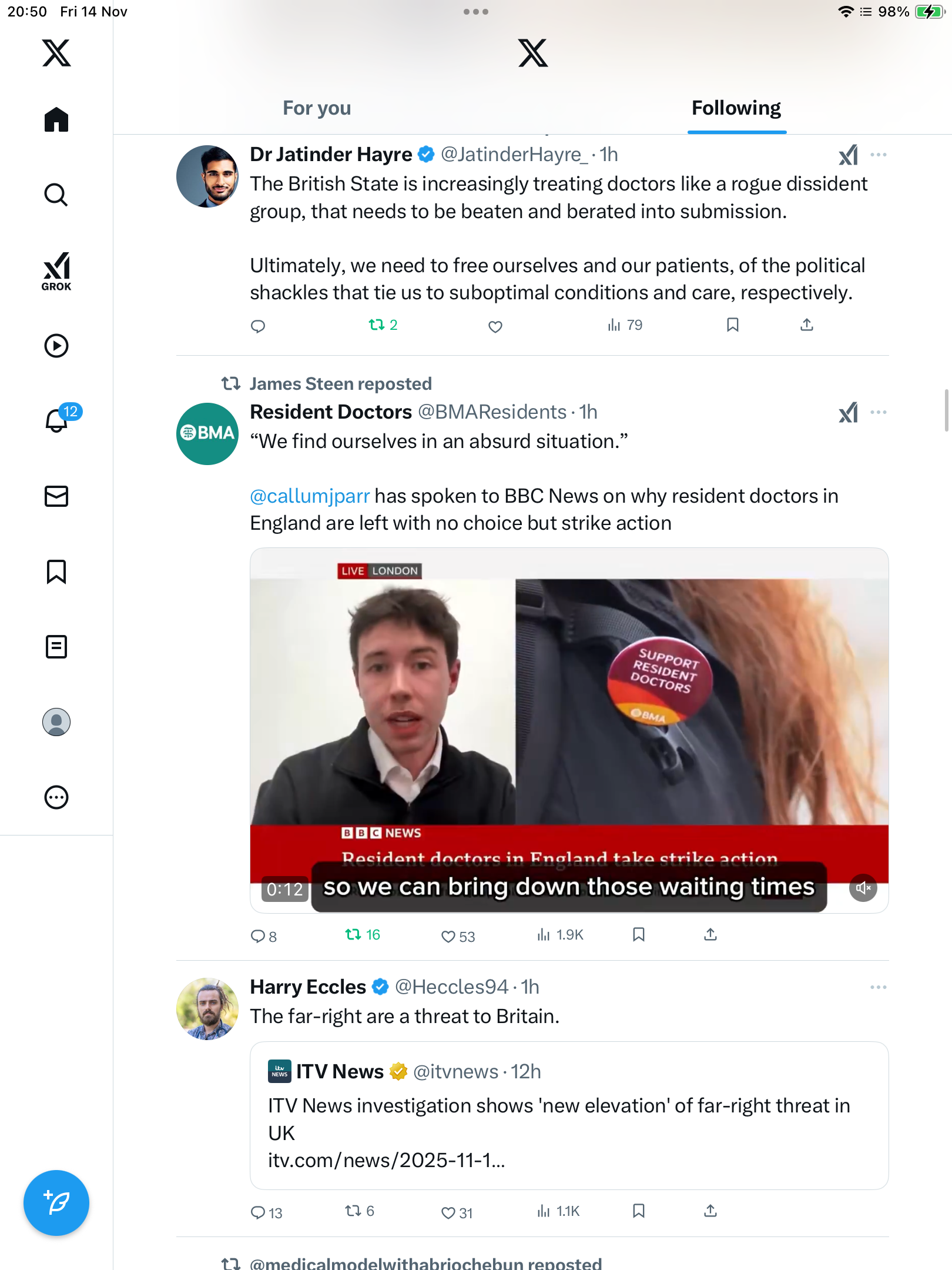Open notifications bell with 12 badge
The height and width of the screenshot is (1270, 952).
[58, 420]
